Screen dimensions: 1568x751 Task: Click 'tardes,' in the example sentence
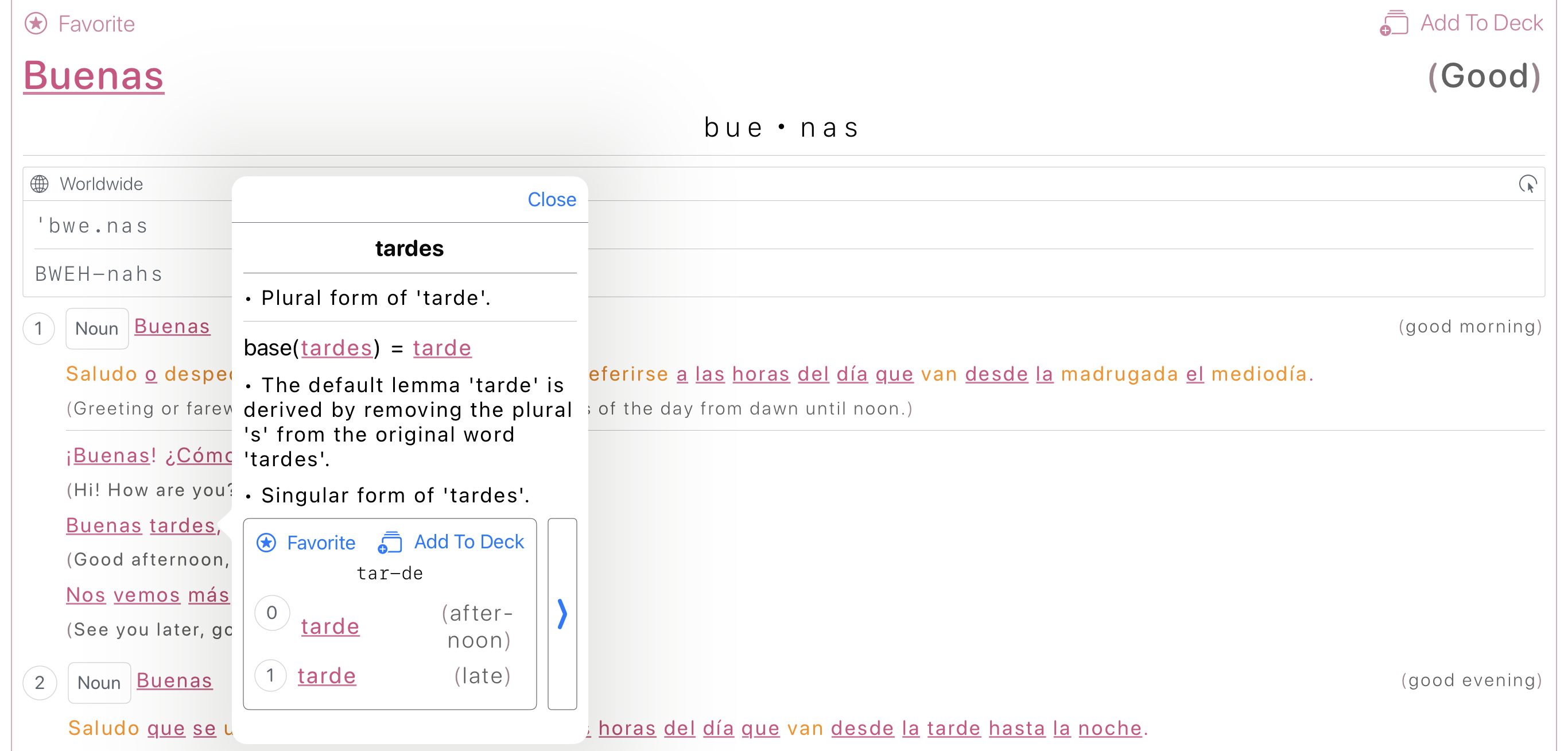184,525
